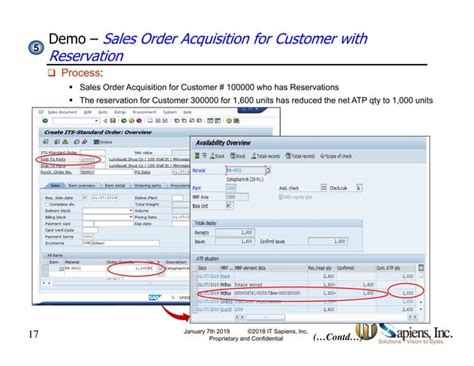Click the first green icon in Availability Overview toolbar
Image resolution: width=474 pixels, height=366 pixels.
197,156
